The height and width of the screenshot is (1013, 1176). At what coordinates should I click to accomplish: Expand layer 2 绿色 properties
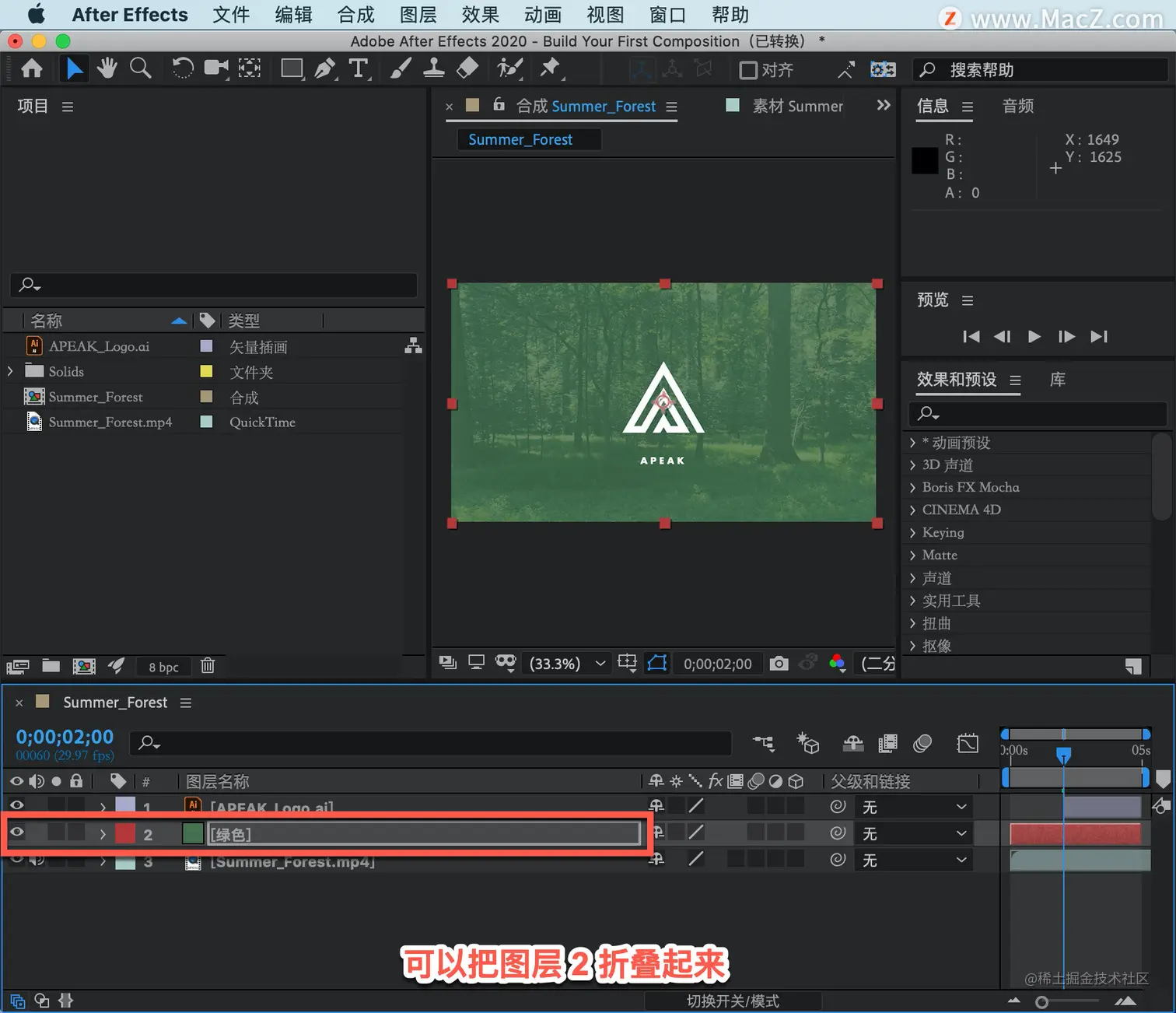[x=103, y=834]
